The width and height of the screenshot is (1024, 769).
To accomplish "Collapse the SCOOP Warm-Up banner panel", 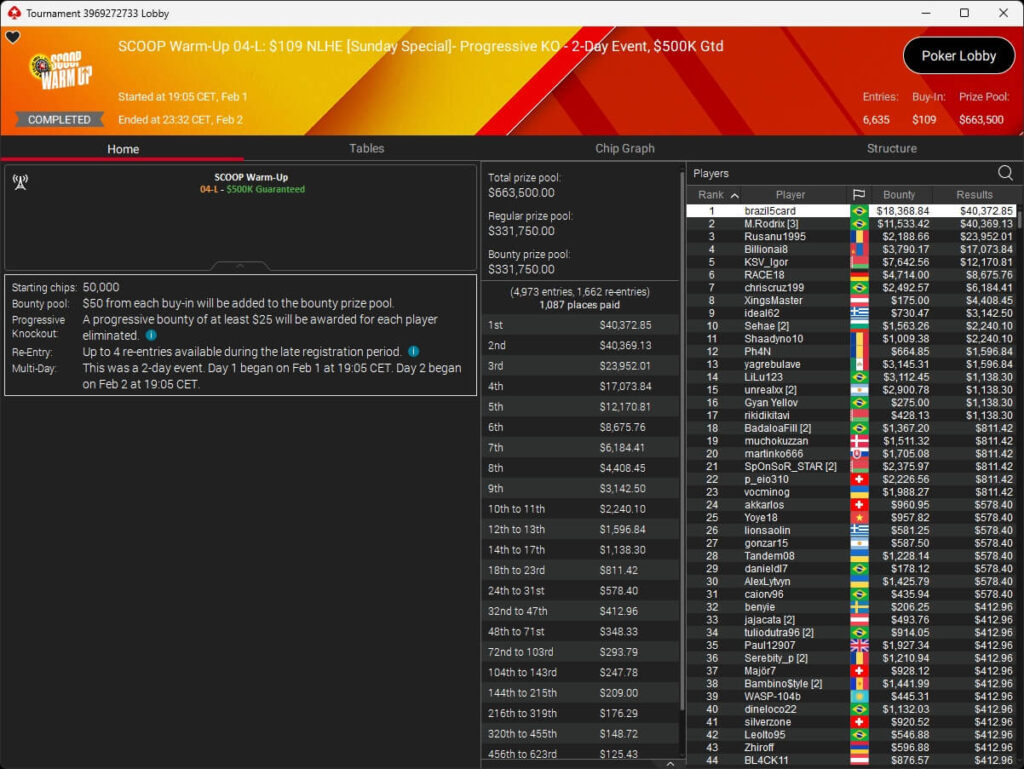I will tap(240, 266).
